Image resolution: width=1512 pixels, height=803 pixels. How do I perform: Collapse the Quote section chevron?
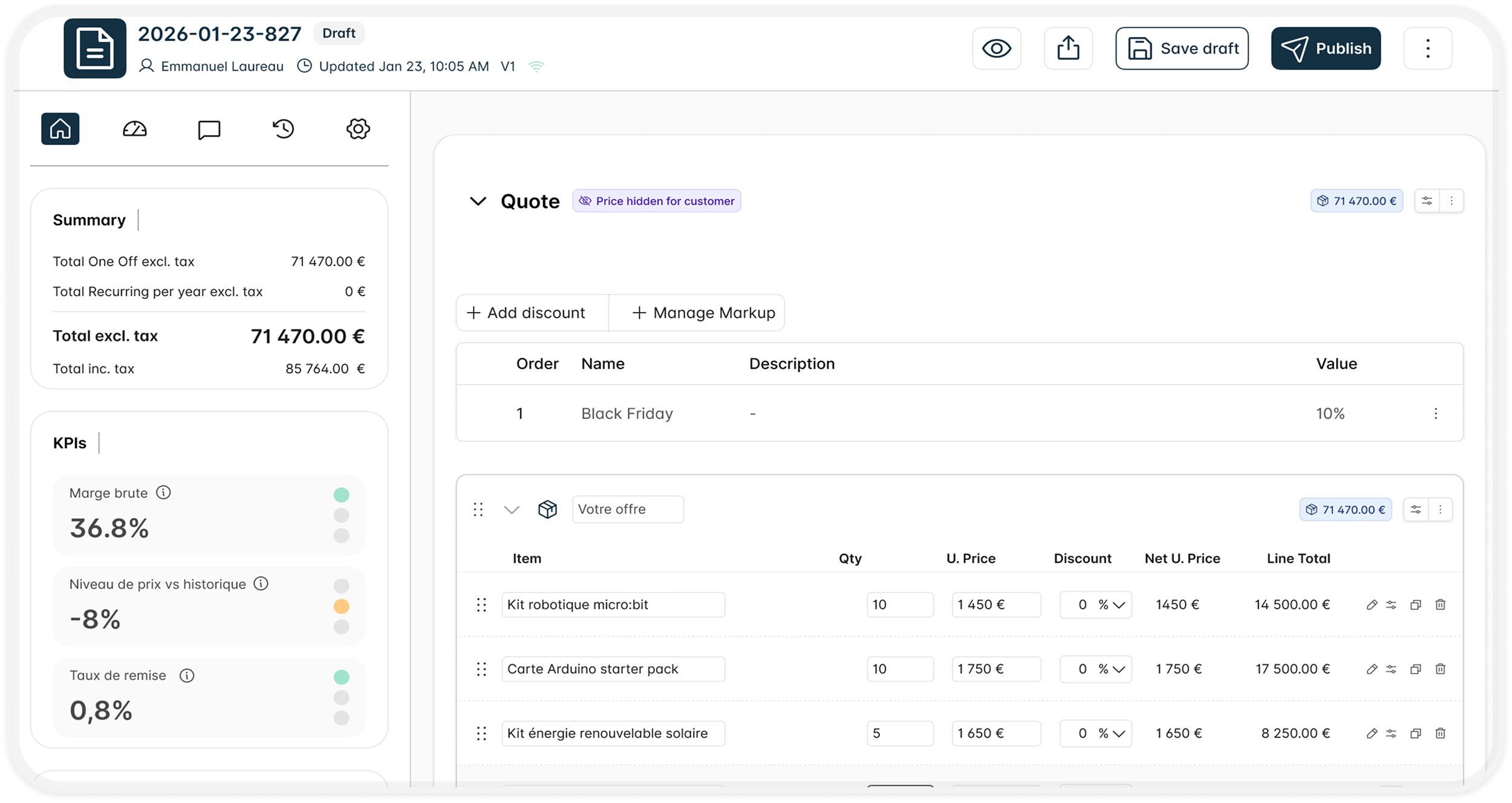[478, 201]
